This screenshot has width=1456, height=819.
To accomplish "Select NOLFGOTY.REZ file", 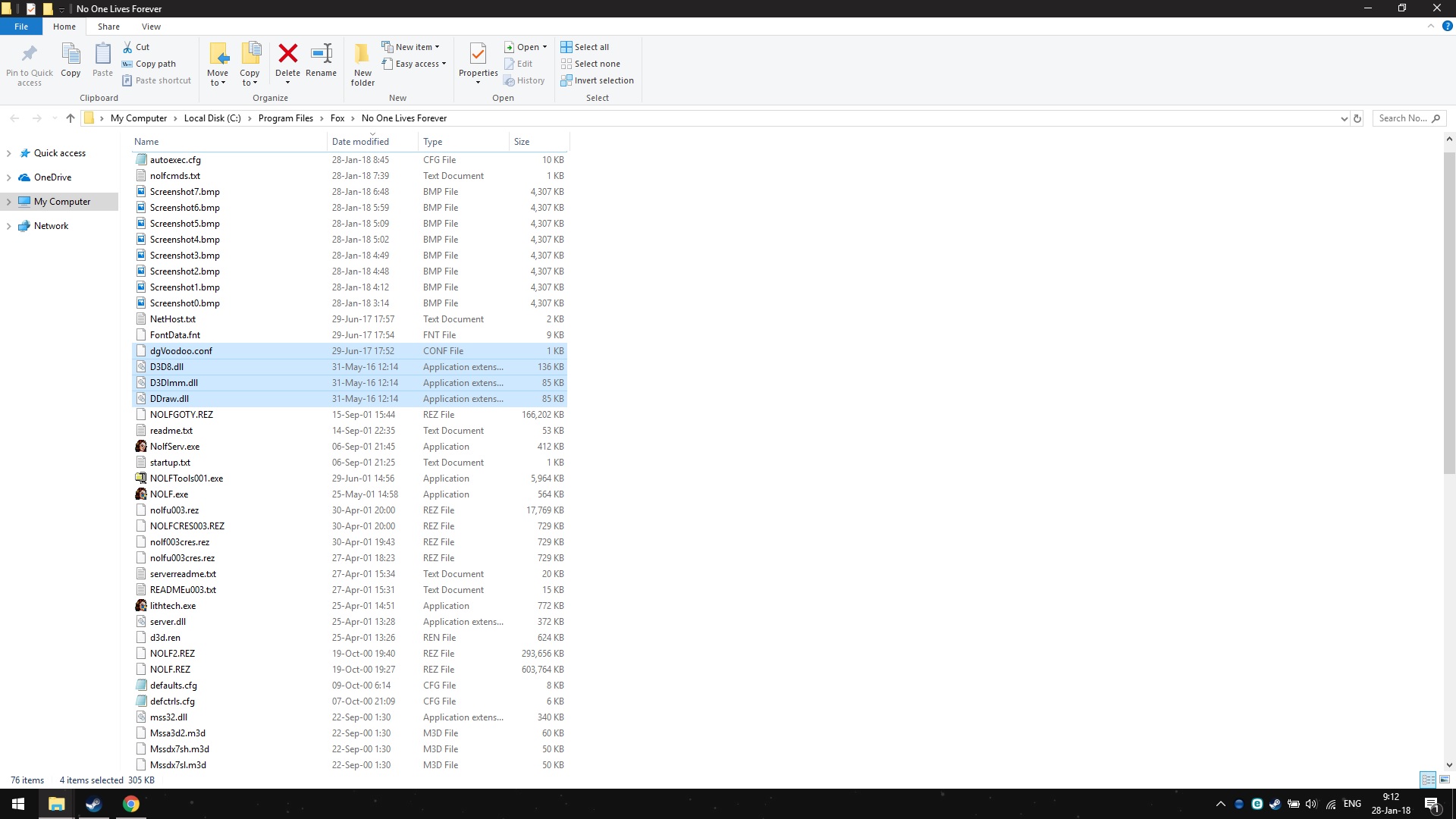I will point(350,415).
